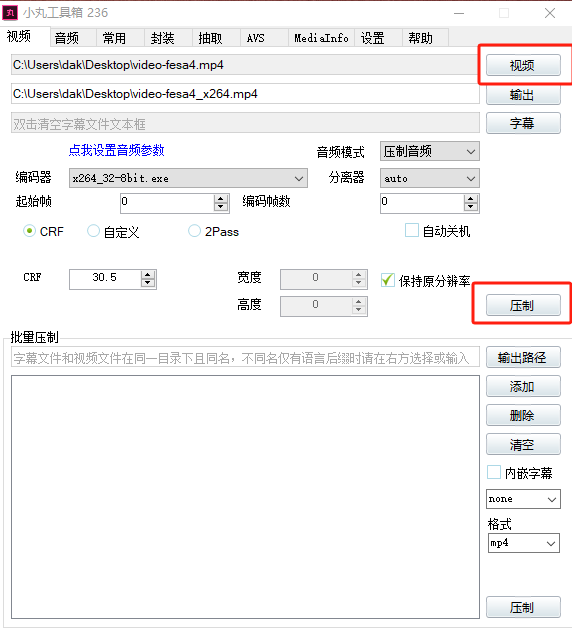Click the batch output path text box
The height and width of the screenshot is (629, 572).
(245, 357)
